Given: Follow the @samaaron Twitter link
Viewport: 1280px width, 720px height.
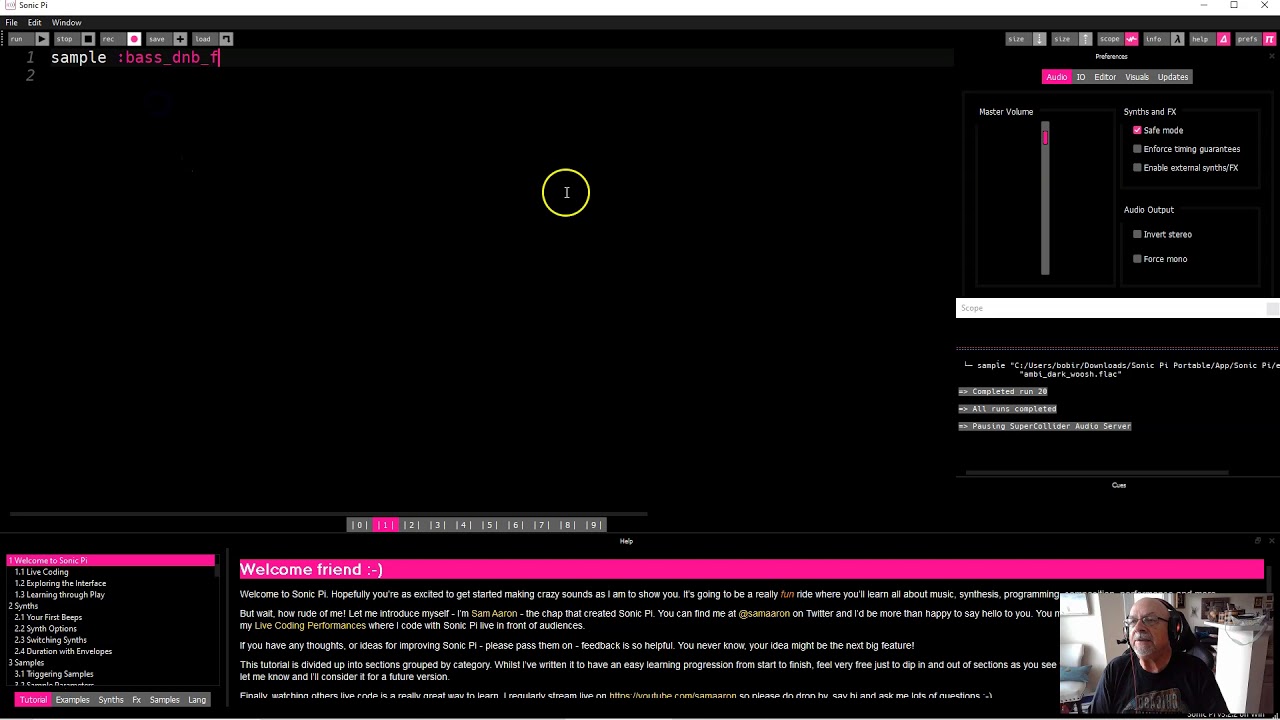Looking at the screenshot, I should point(764,614).
